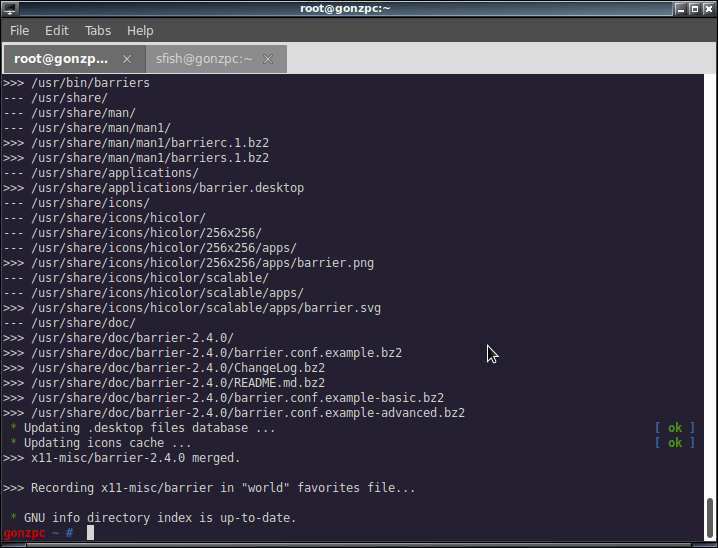Open the File menu
The height and width of the screenshot is (548, 718).
point(19,31)
